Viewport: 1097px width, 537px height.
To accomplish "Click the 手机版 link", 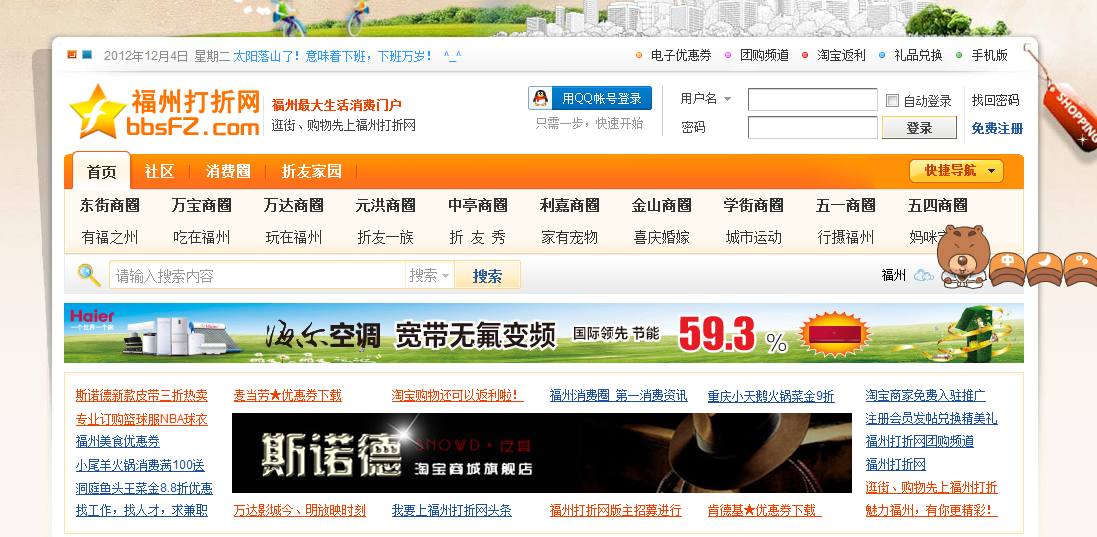I will click(x=990, y=55).
